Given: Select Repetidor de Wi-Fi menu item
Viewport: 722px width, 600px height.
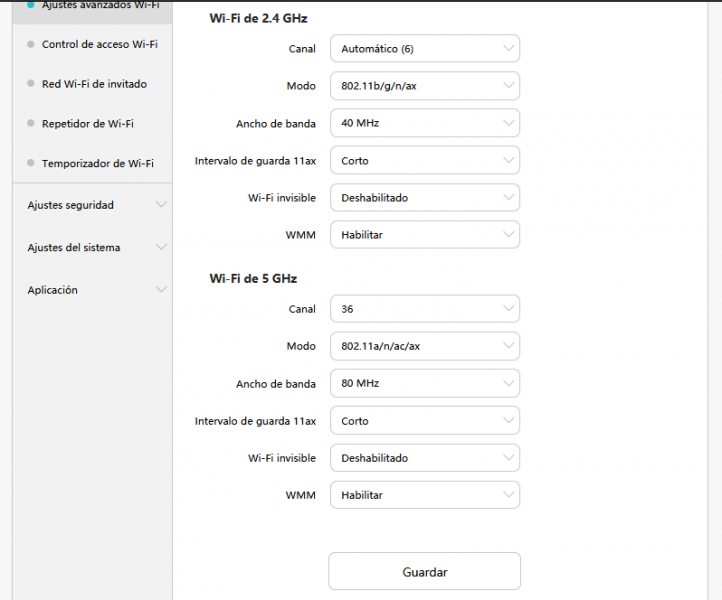Looking at the screenshot, I should tap(87, 124).
